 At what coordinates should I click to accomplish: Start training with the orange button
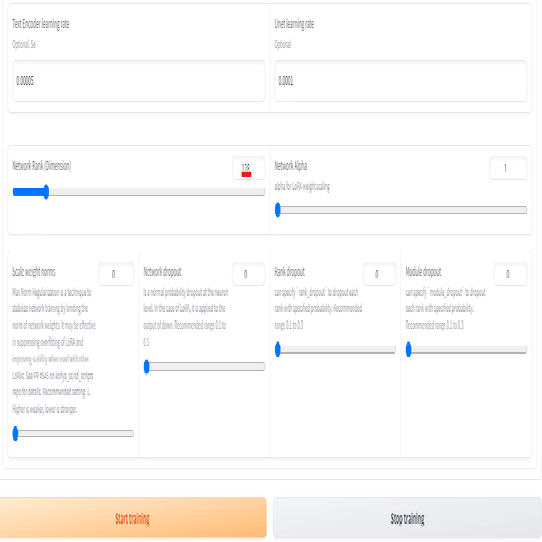133,518
